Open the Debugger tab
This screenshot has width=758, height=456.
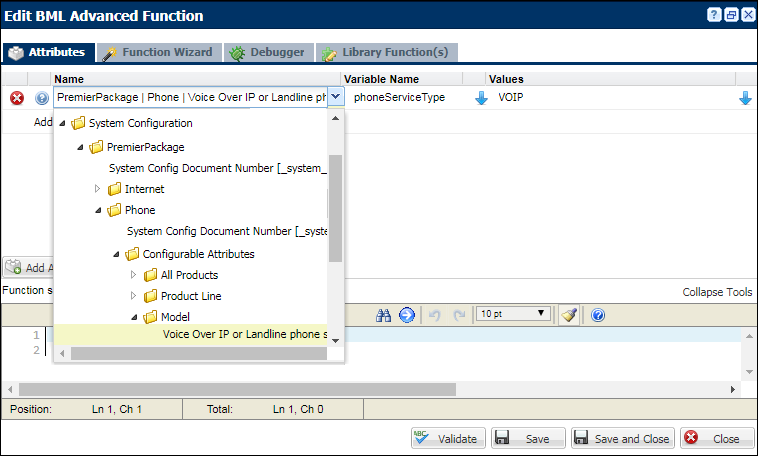click(268, 52)
